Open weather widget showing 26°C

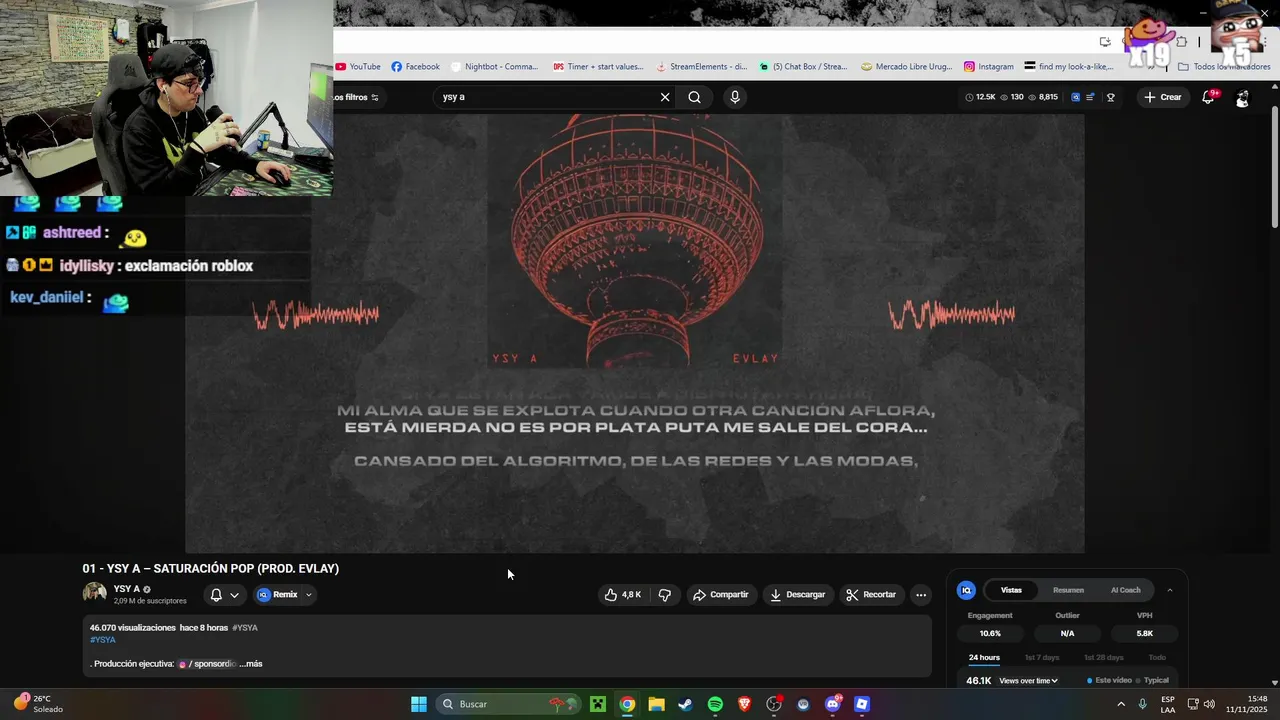click(38, 704)
